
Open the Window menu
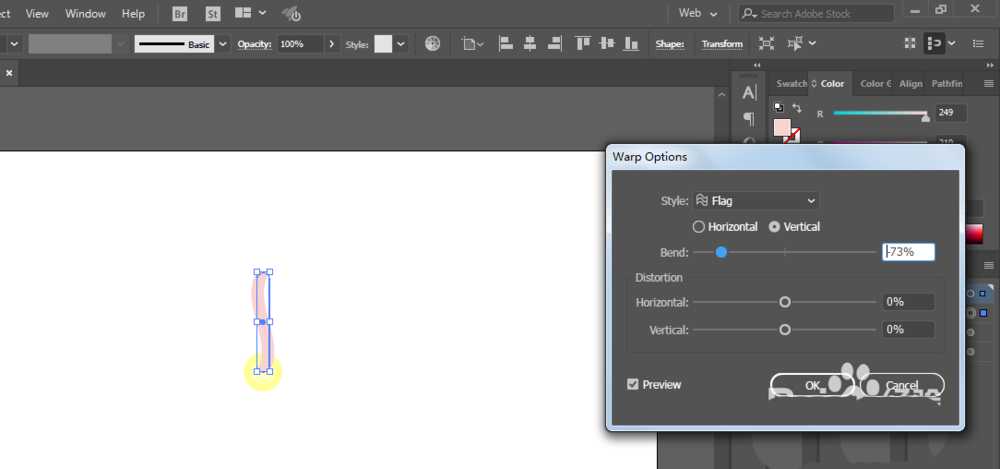click(x=85, y=14)
